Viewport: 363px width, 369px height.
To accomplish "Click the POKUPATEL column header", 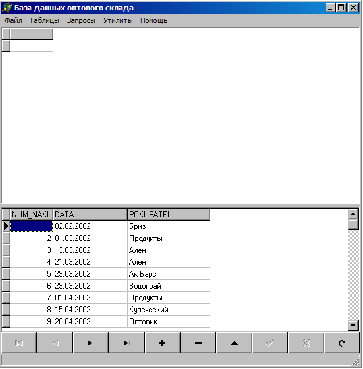I will point(169,214).
